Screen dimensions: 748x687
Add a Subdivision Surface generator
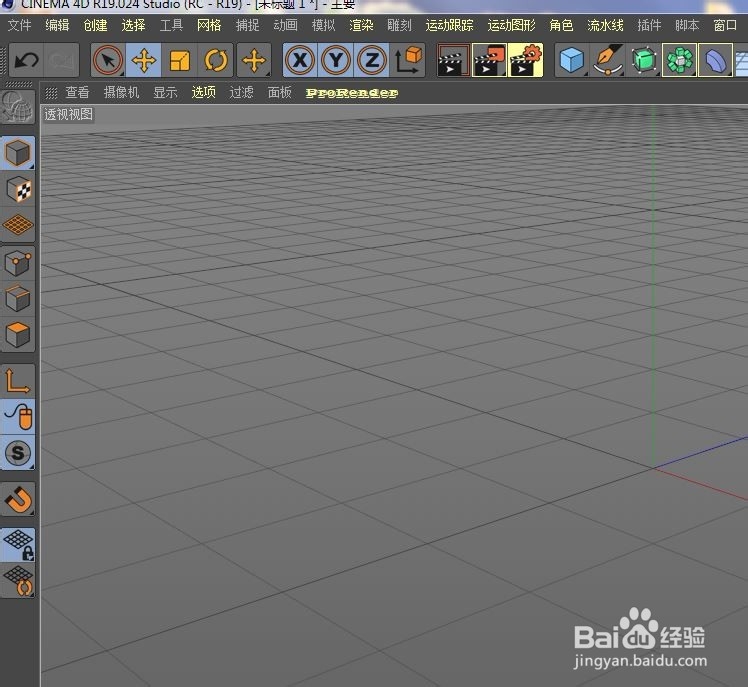click(644, 60)
